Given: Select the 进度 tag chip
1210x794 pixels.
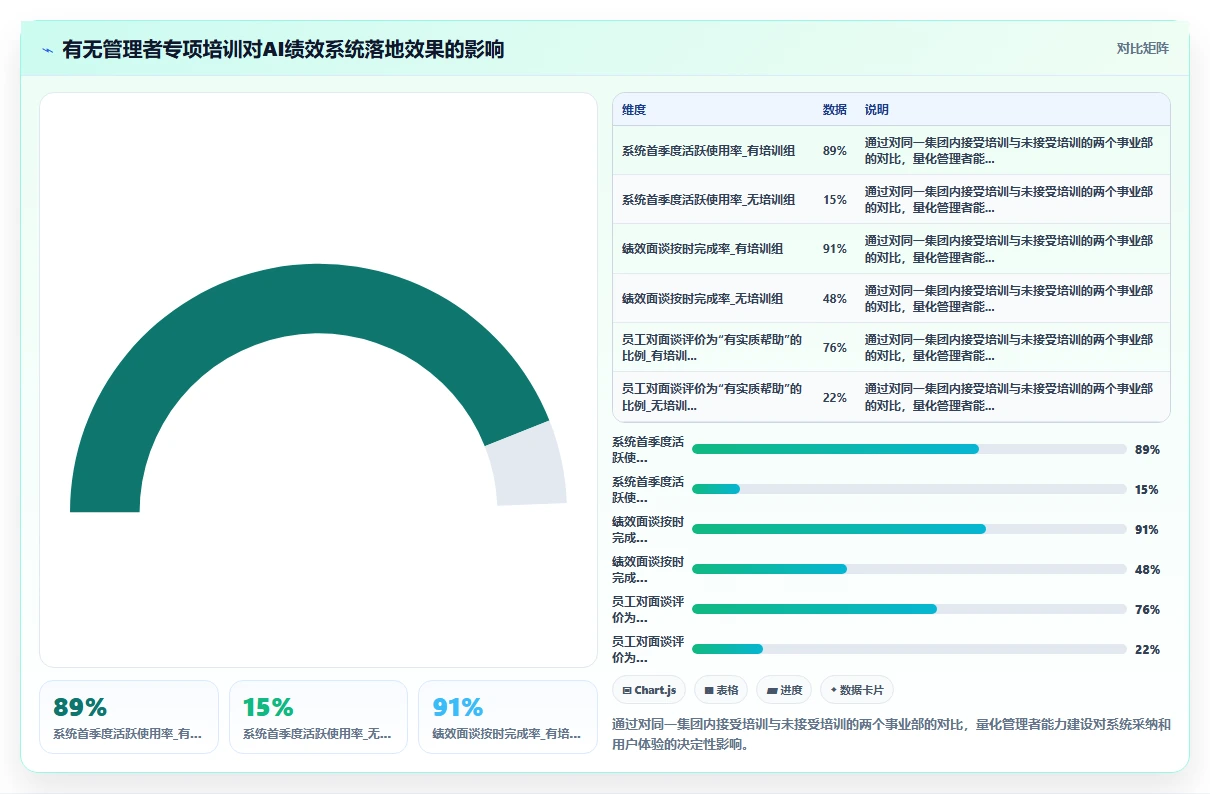Looking at the screenshot, I should point(784,690).
